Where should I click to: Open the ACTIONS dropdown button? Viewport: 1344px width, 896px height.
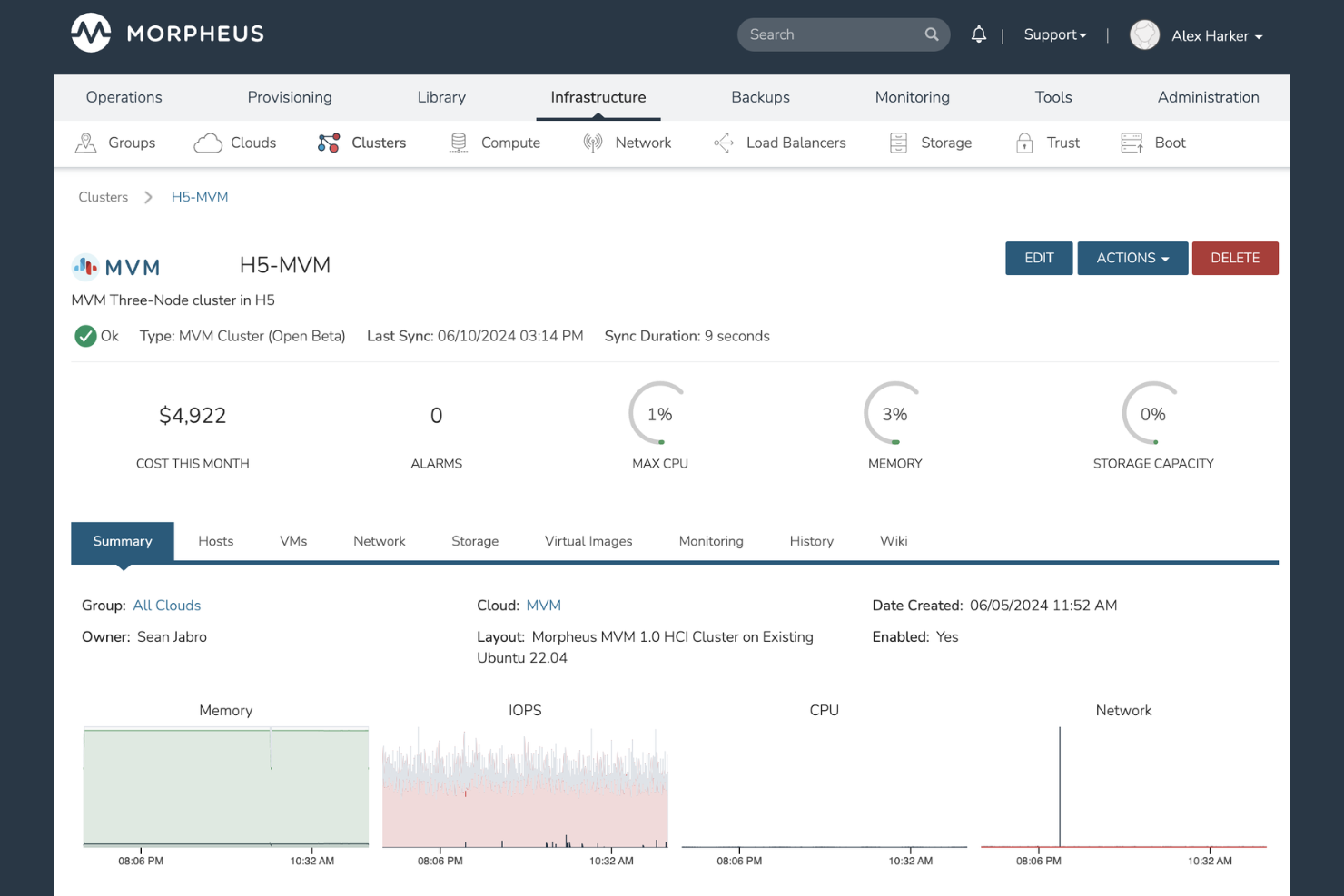coord(1132,258)
